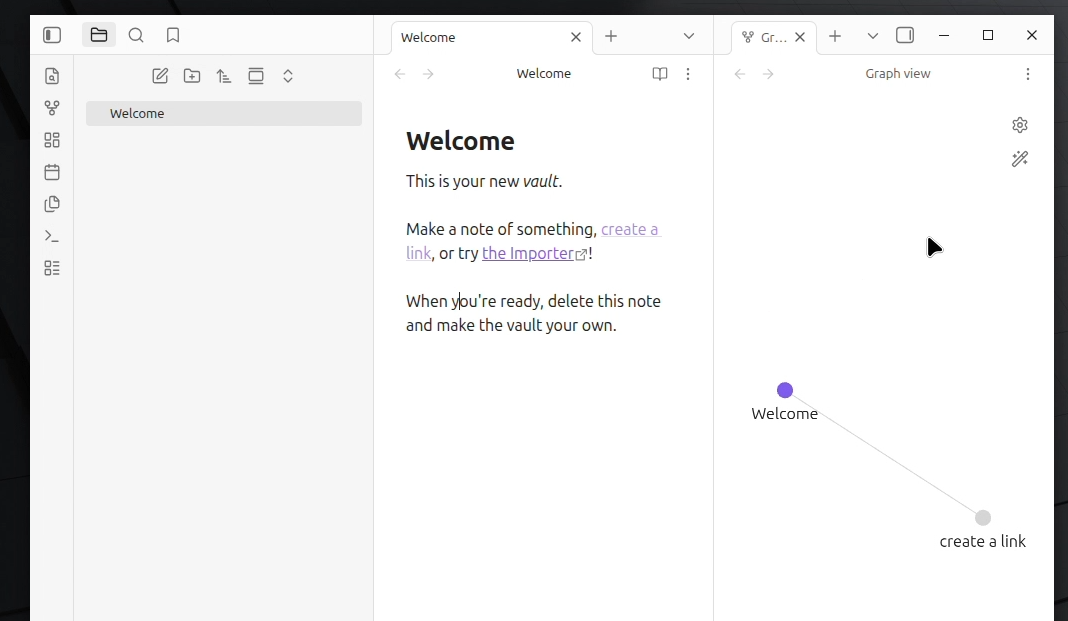Switch to the search tab in sidebar
Screen dimensions: 1068x621
pyautogui.click(x=136, y=36)
